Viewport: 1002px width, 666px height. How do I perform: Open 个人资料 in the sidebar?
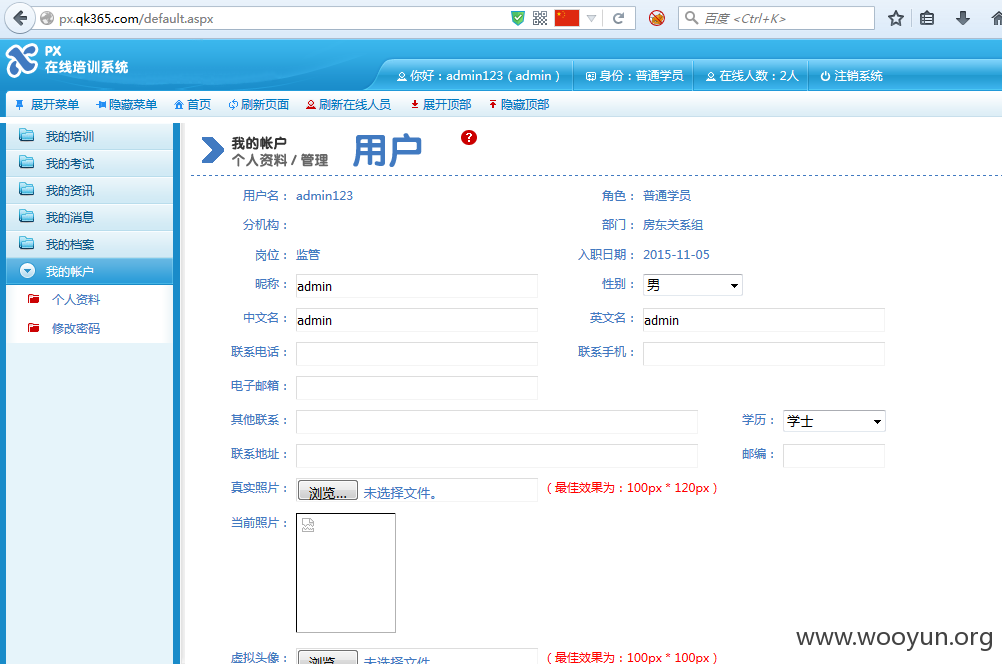[76, 299]
